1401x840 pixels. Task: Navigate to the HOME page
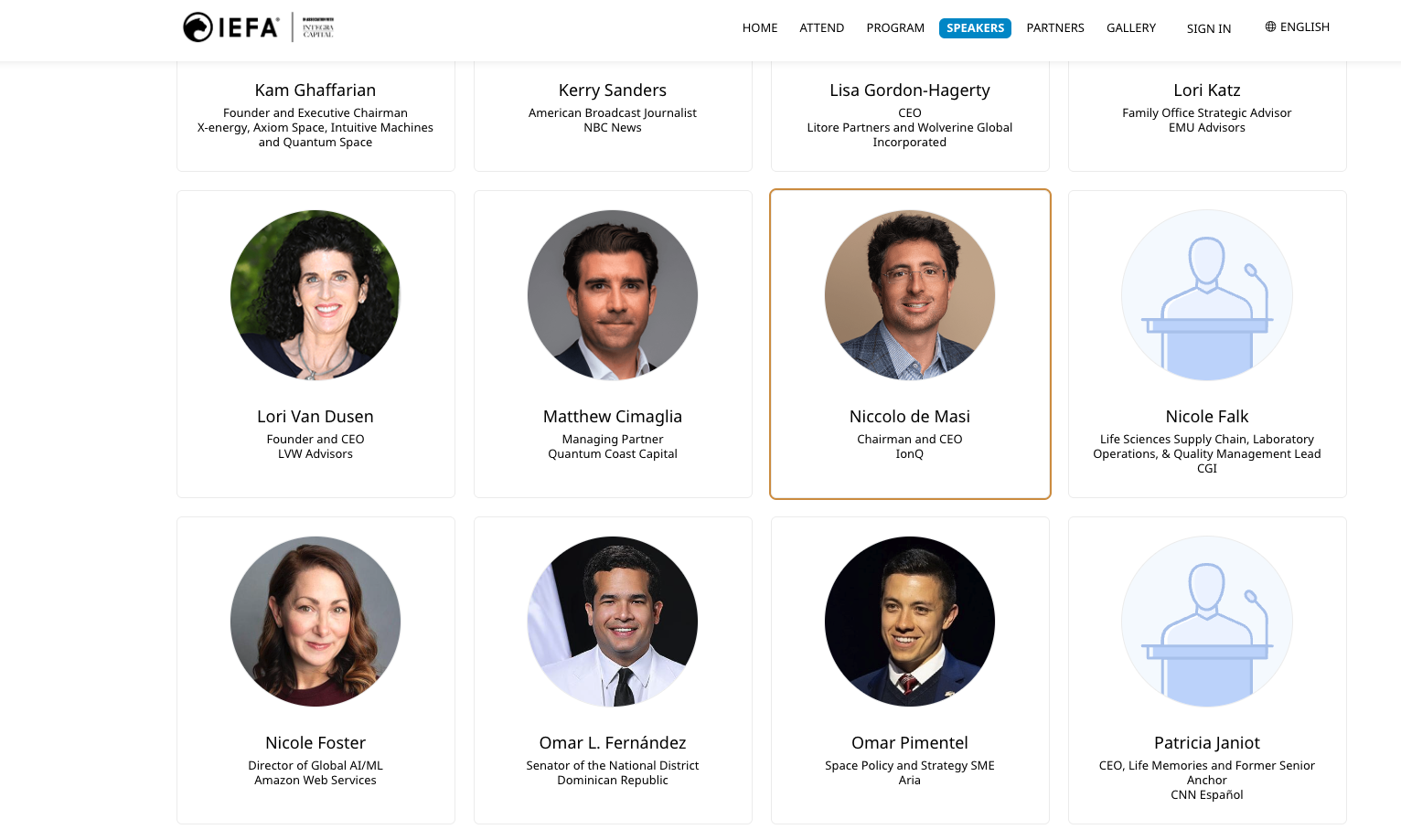[760, 27]
